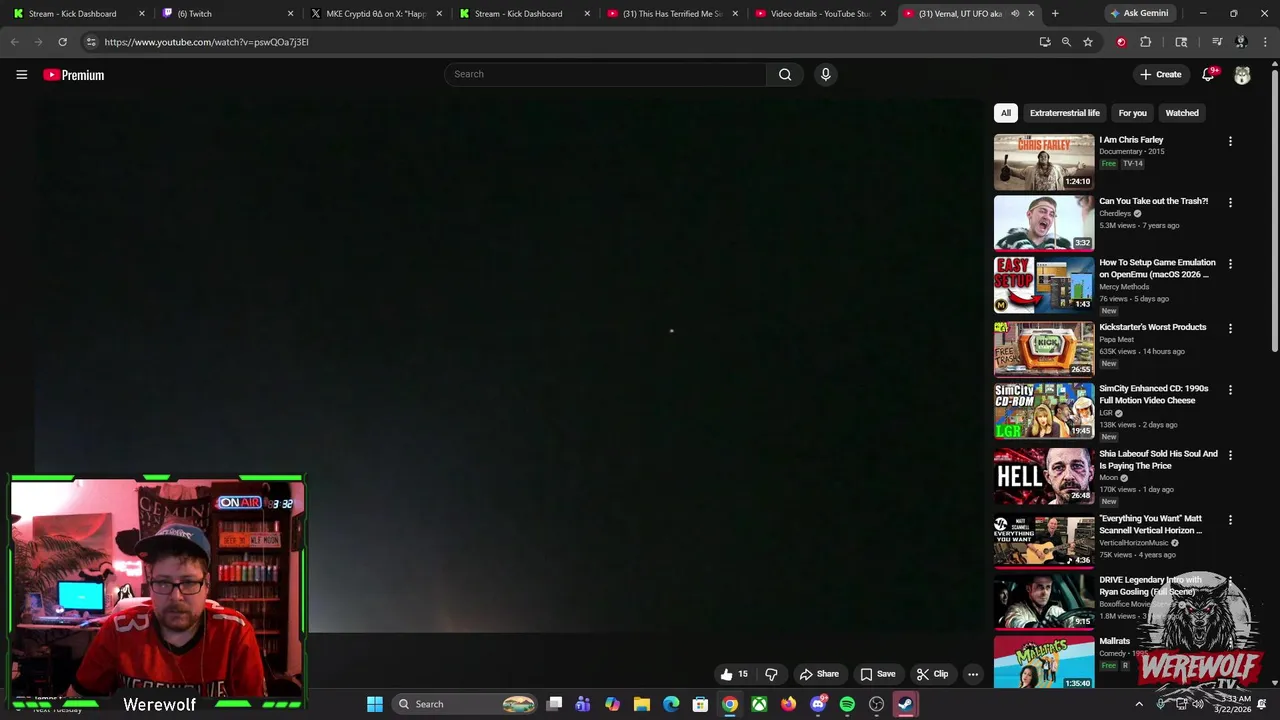Open the DRIVE Legendary Intro thumbnail

(1044, 602)
